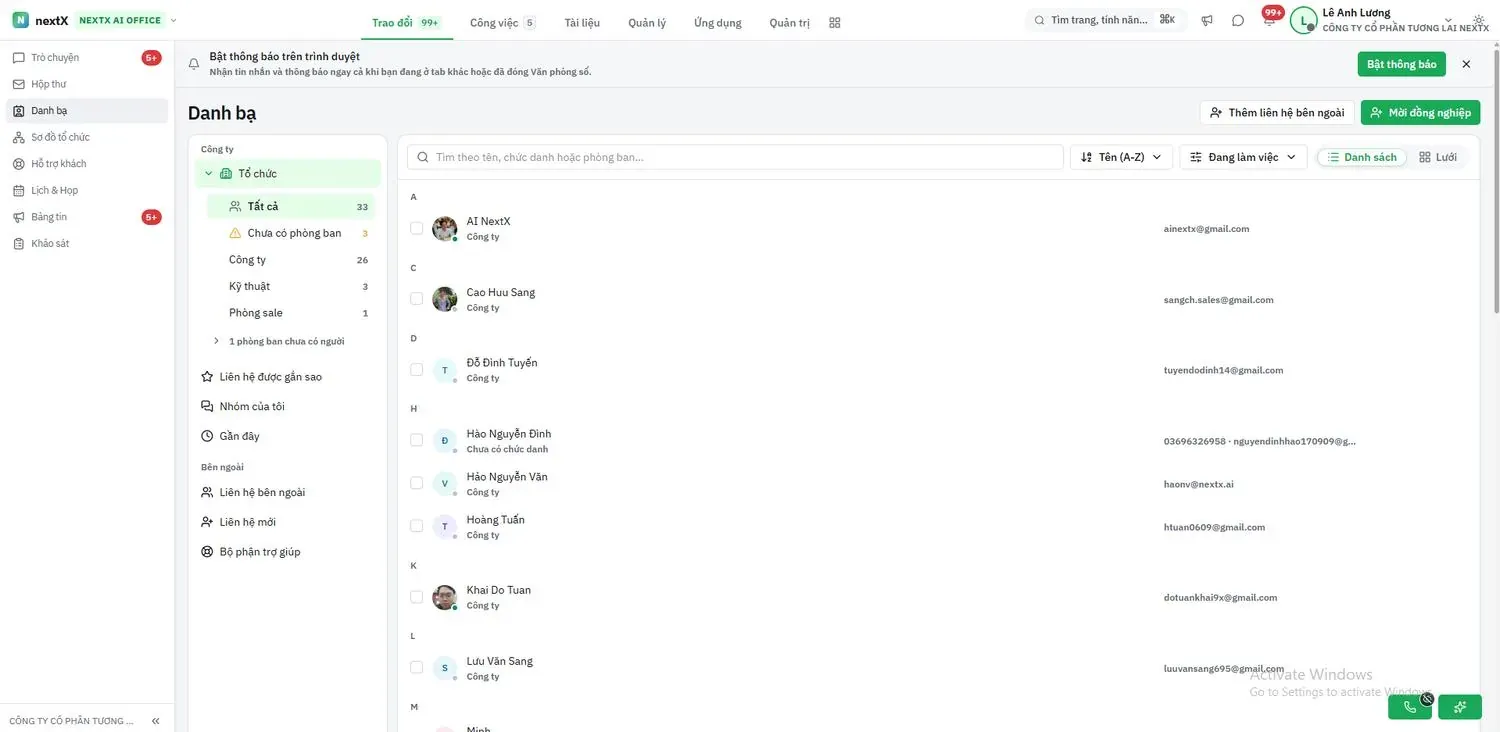
Task: Open the apps grid icon in top navigation
Action: 835,22
